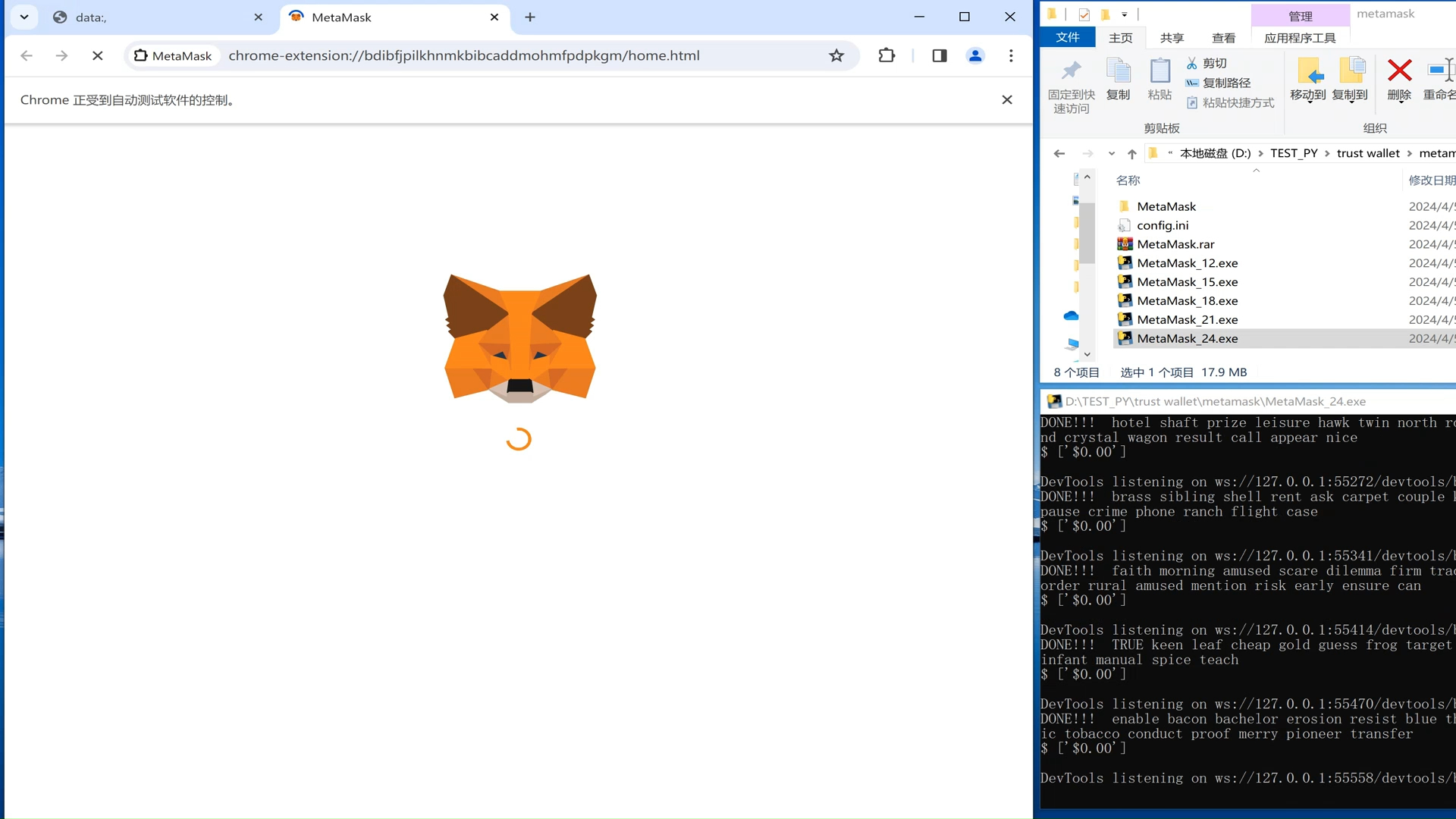Viewport: 1456px width, 819px height.
Task: Click the red 删除 delete button
Action: tap(1399, 80)
